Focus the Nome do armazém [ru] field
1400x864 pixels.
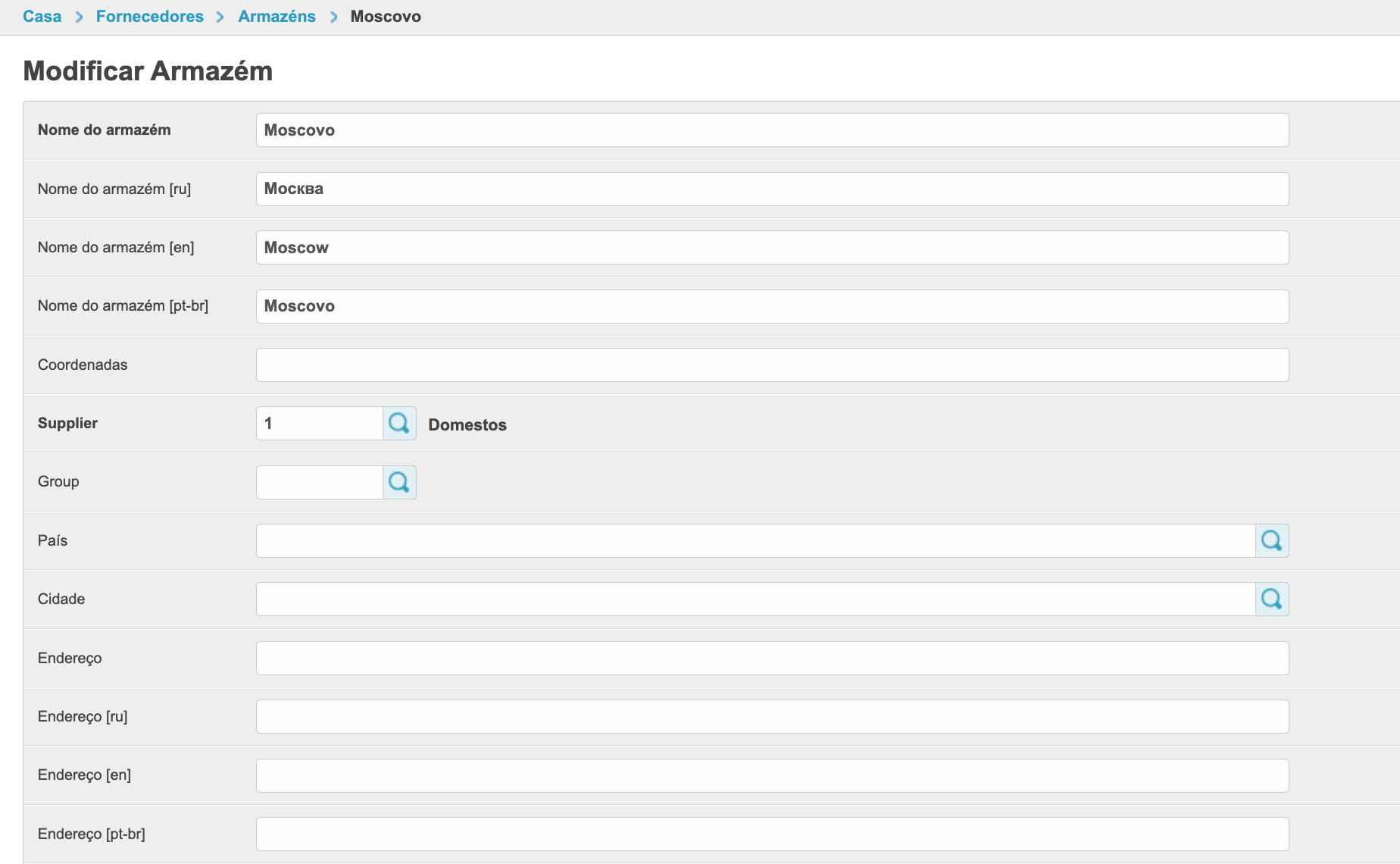[x=771, y=189]
